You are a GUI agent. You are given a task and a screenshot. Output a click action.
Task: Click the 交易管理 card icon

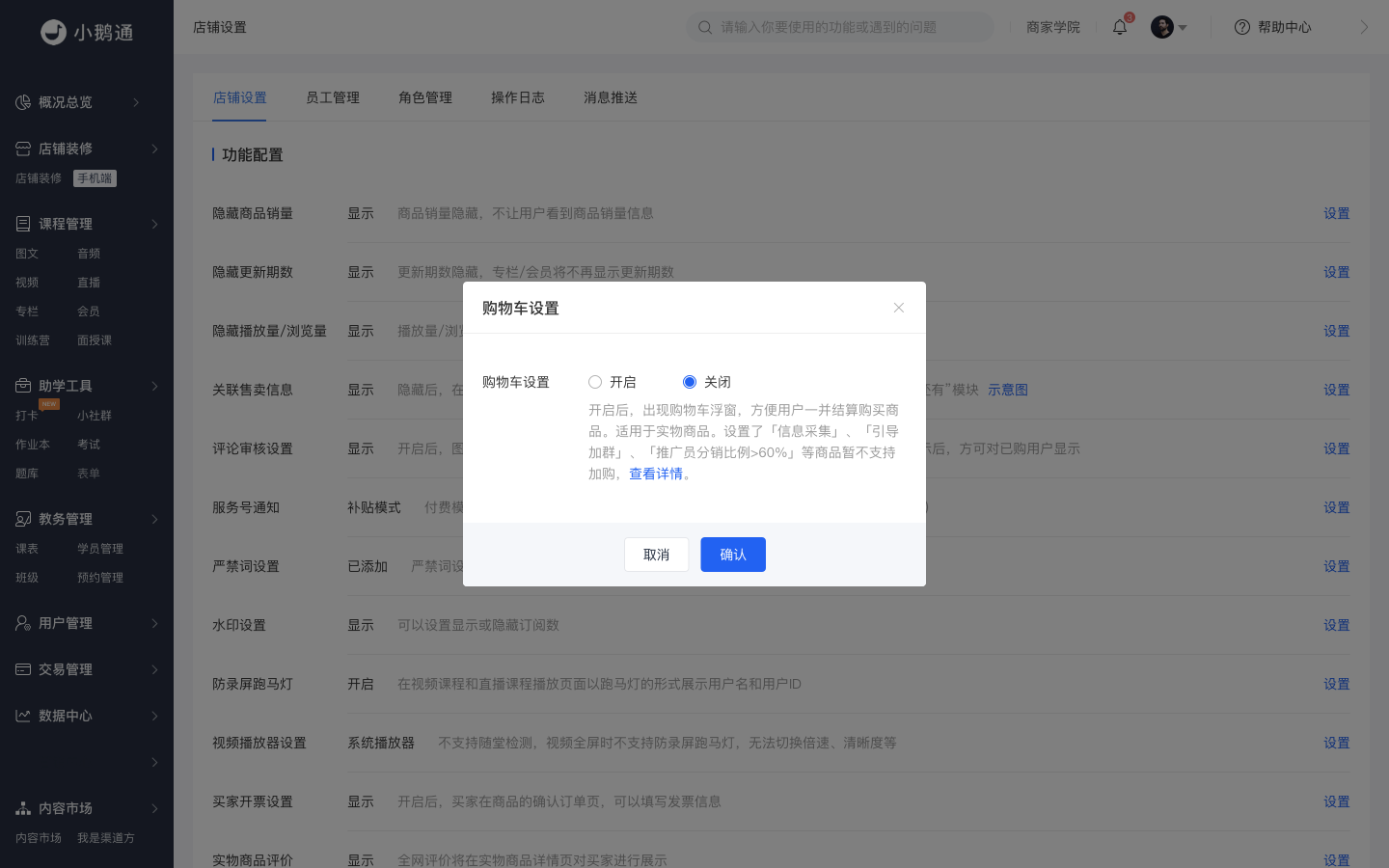click(23, 669)
